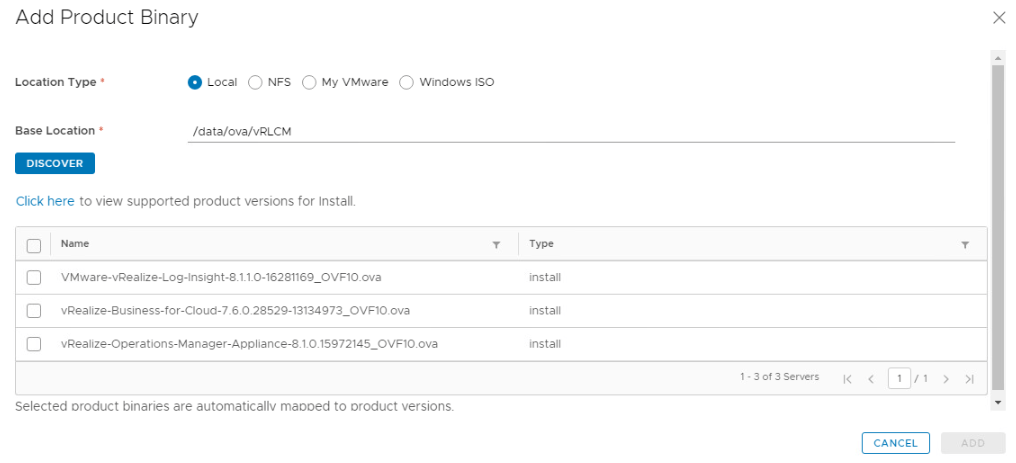The width and height of the screenshot is (1016, 463).
Task: Open the Type column filter
Action: tap(965, 244)
